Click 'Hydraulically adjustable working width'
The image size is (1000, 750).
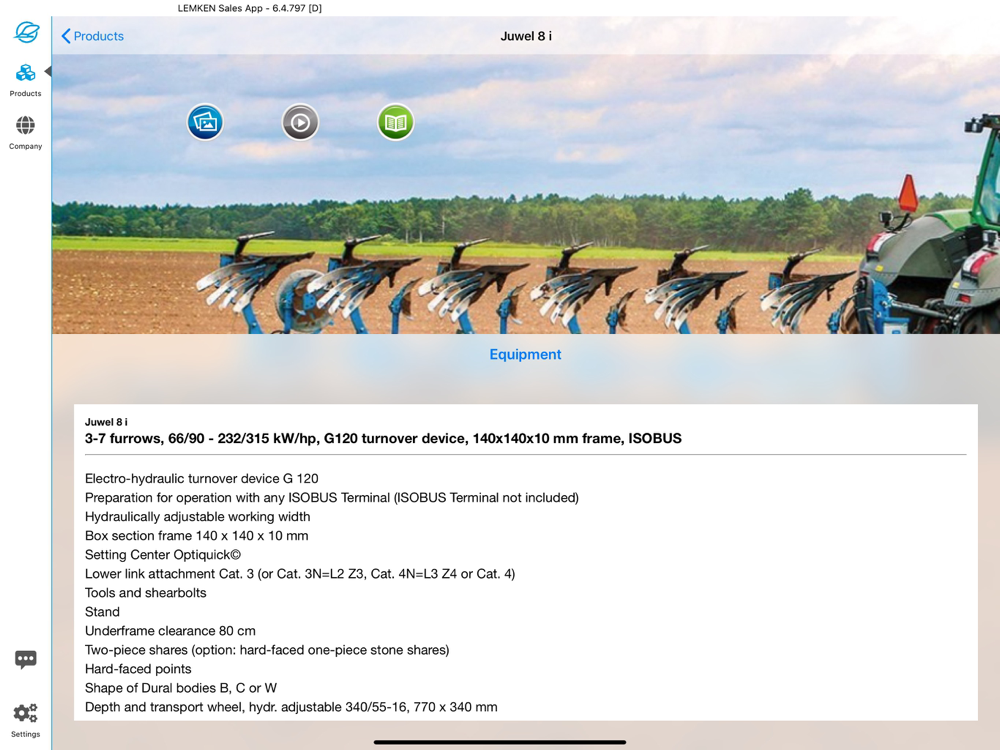click(198, 517)
